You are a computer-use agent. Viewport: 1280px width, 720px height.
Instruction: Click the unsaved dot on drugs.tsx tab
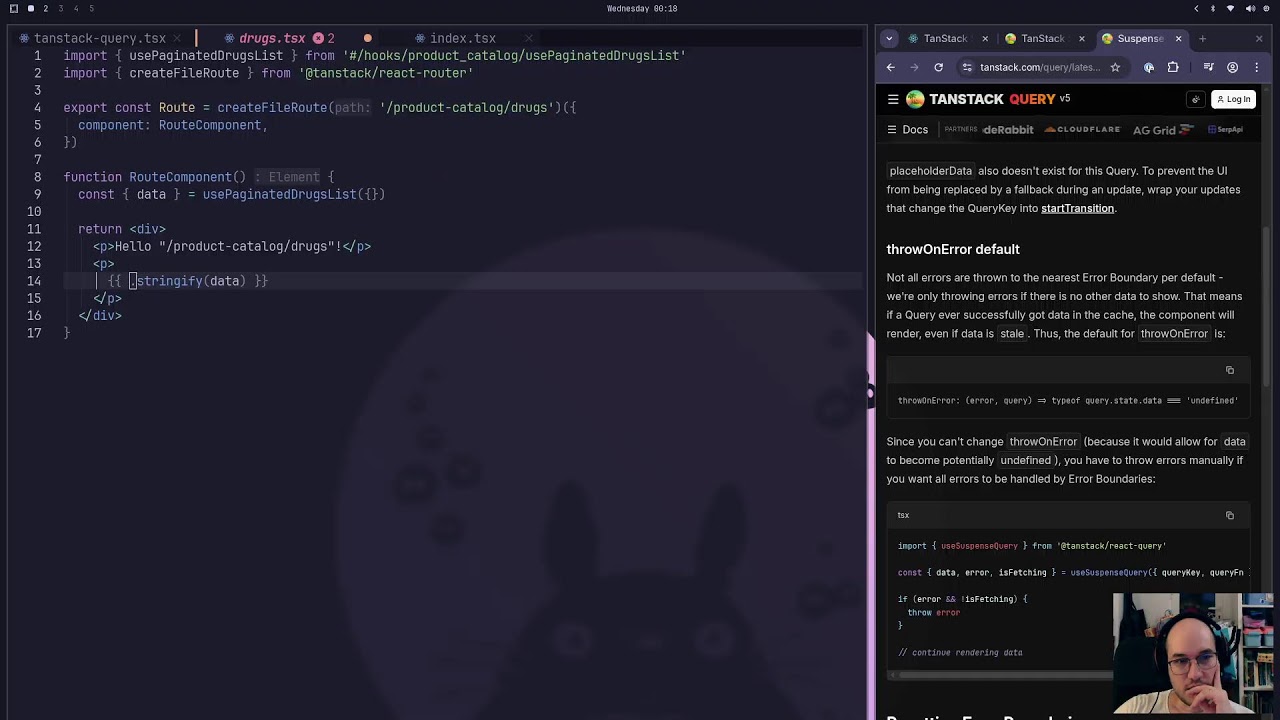tap(367, 38)
